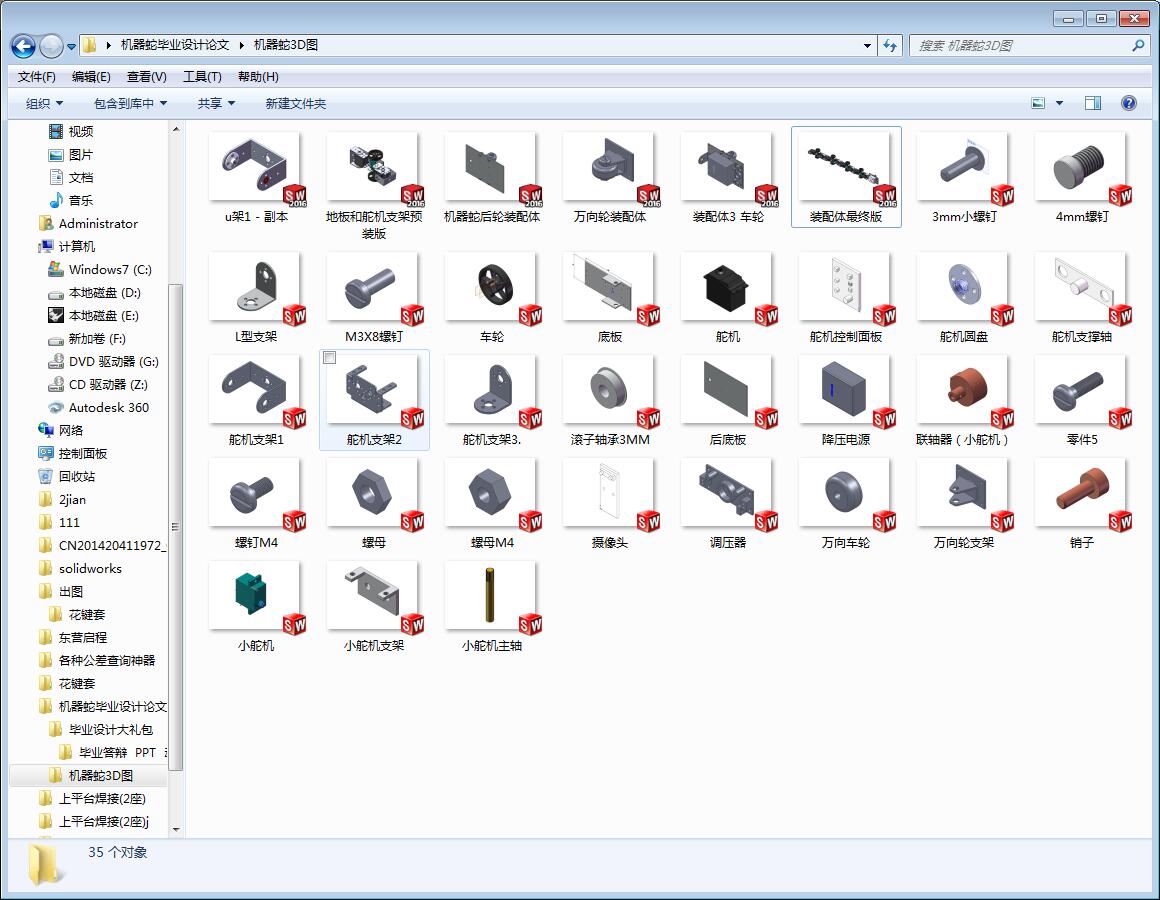
Task: Open Windows Explorer help button
Action: (x=1129, y=103)
